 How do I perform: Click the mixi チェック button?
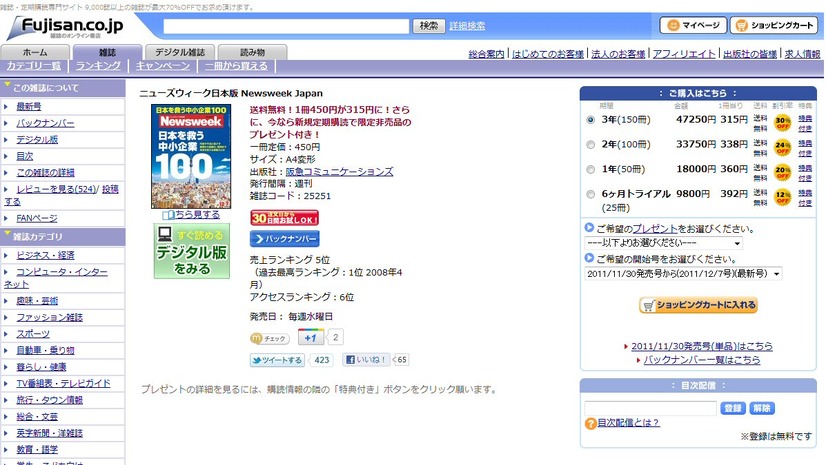(269, 338)
